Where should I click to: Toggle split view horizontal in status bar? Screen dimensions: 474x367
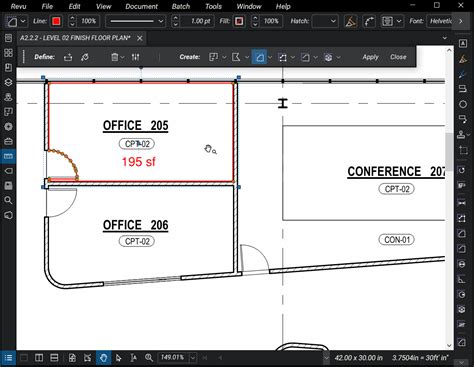point(54,358)
